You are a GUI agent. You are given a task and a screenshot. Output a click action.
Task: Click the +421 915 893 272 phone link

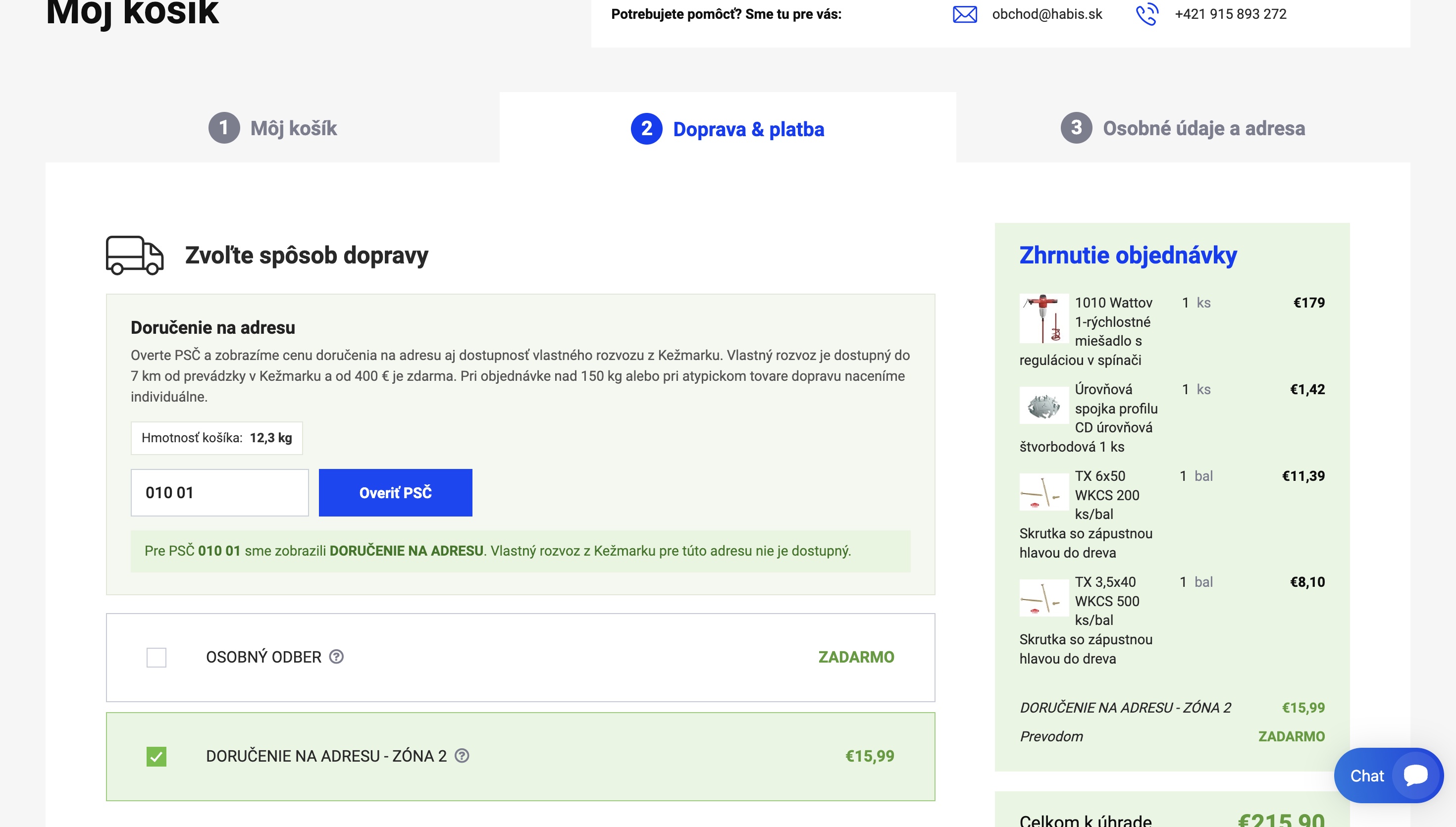(x=1230, y=14)
